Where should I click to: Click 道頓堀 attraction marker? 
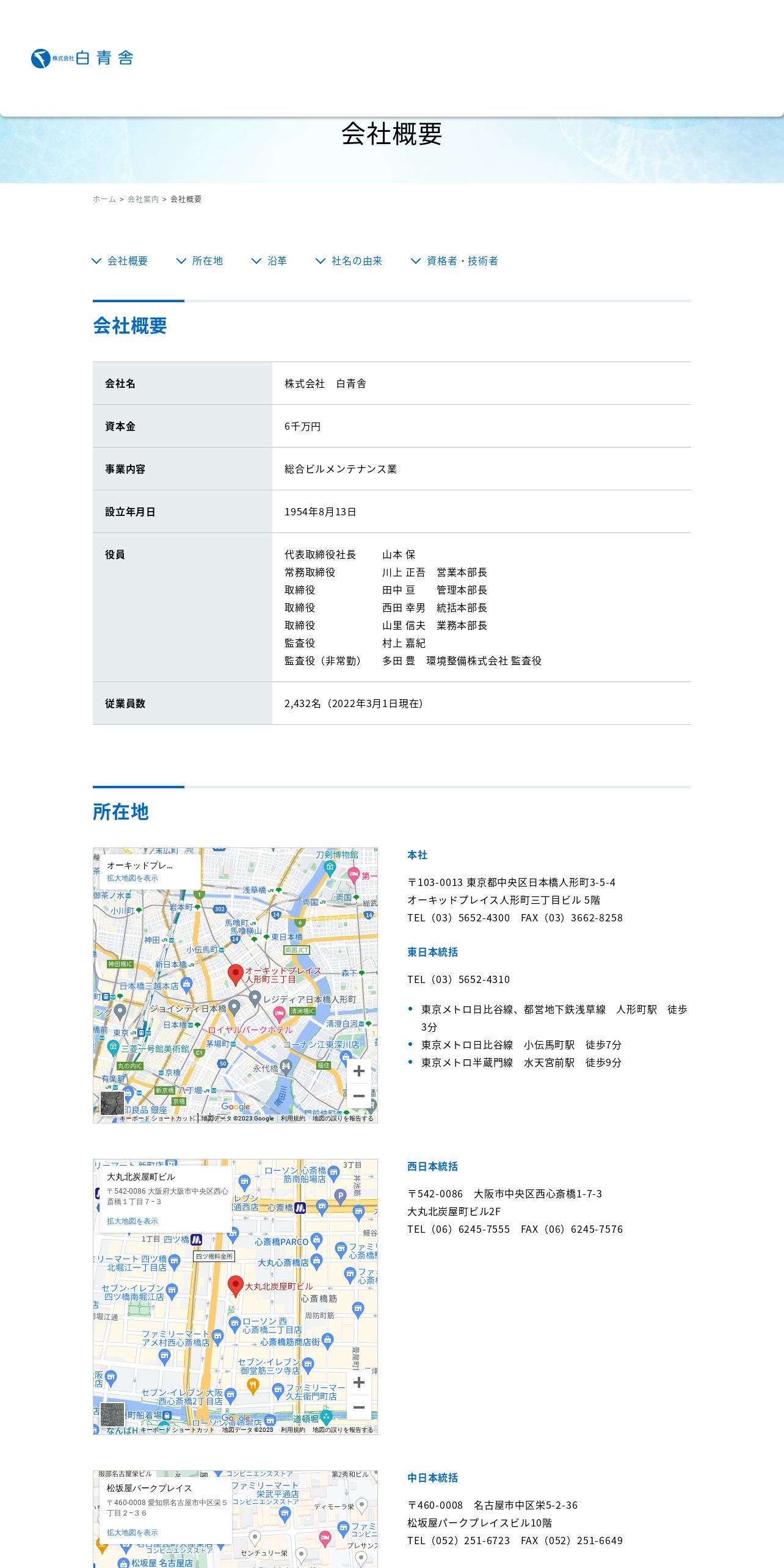click(x=326, y=1417)
